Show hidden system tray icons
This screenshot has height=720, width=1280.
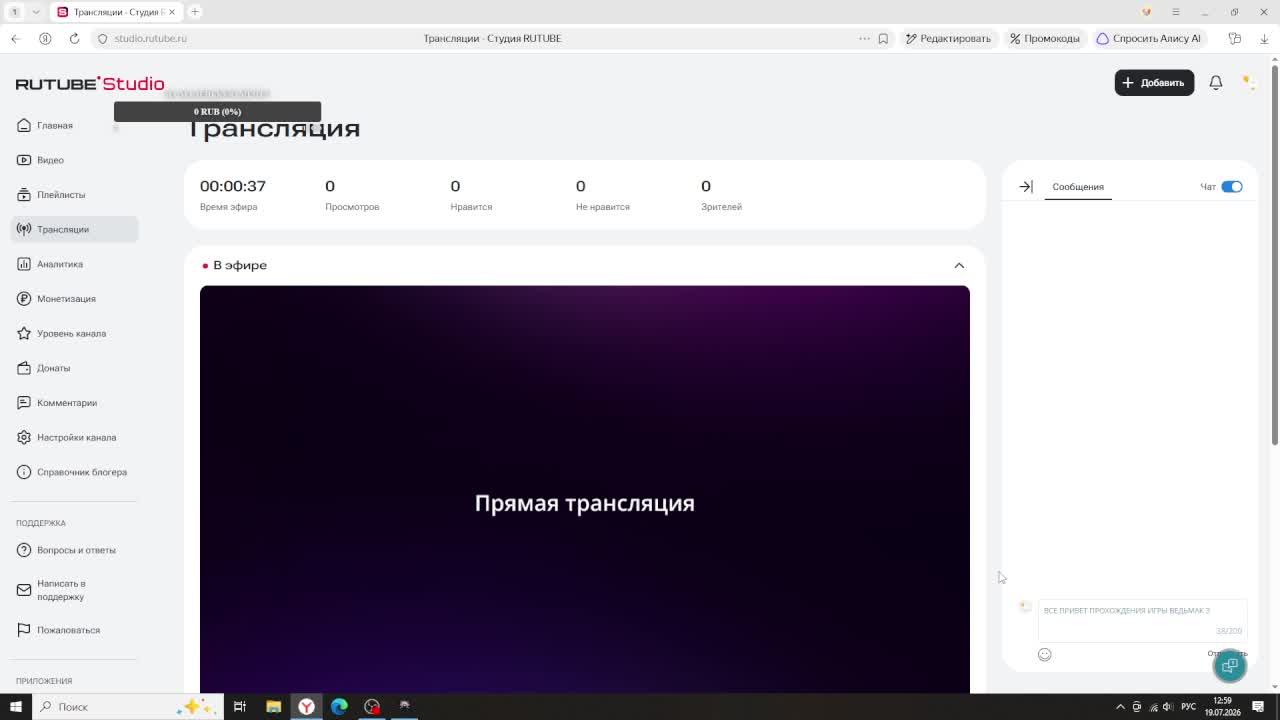[1120, 707]
